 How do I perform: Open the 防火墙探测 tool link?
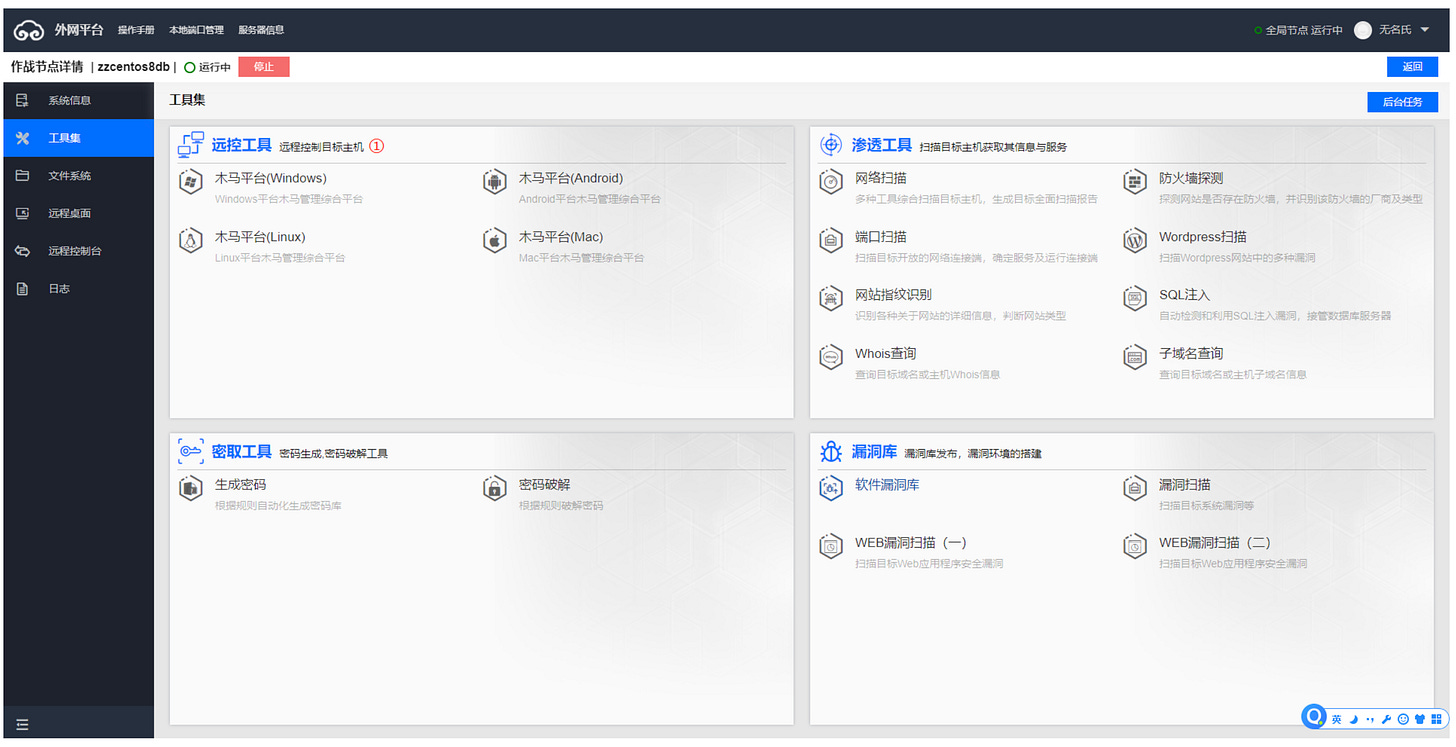(1191, 178)
